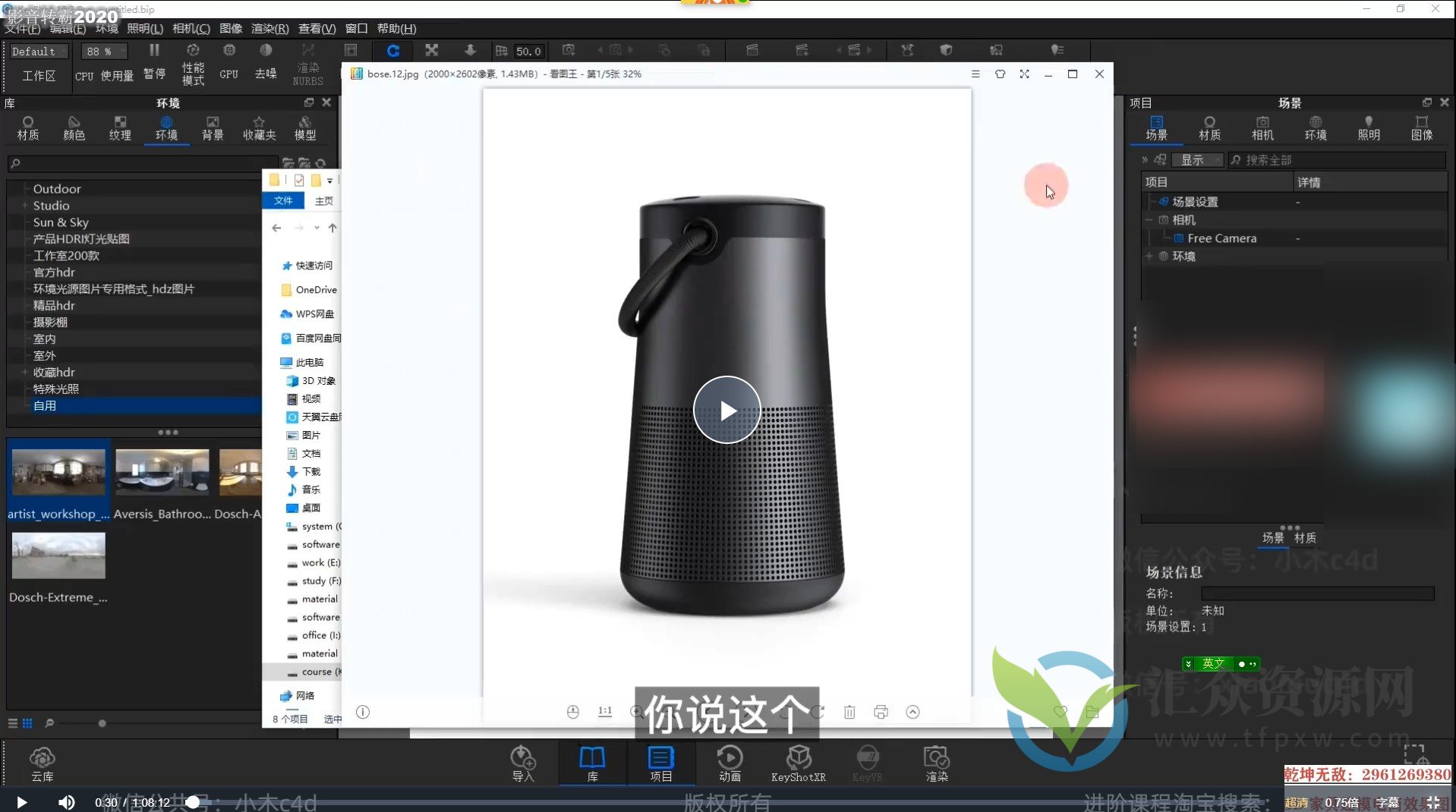Toggle GPU rendering mode
The image size is (1456, 812).
228,61
